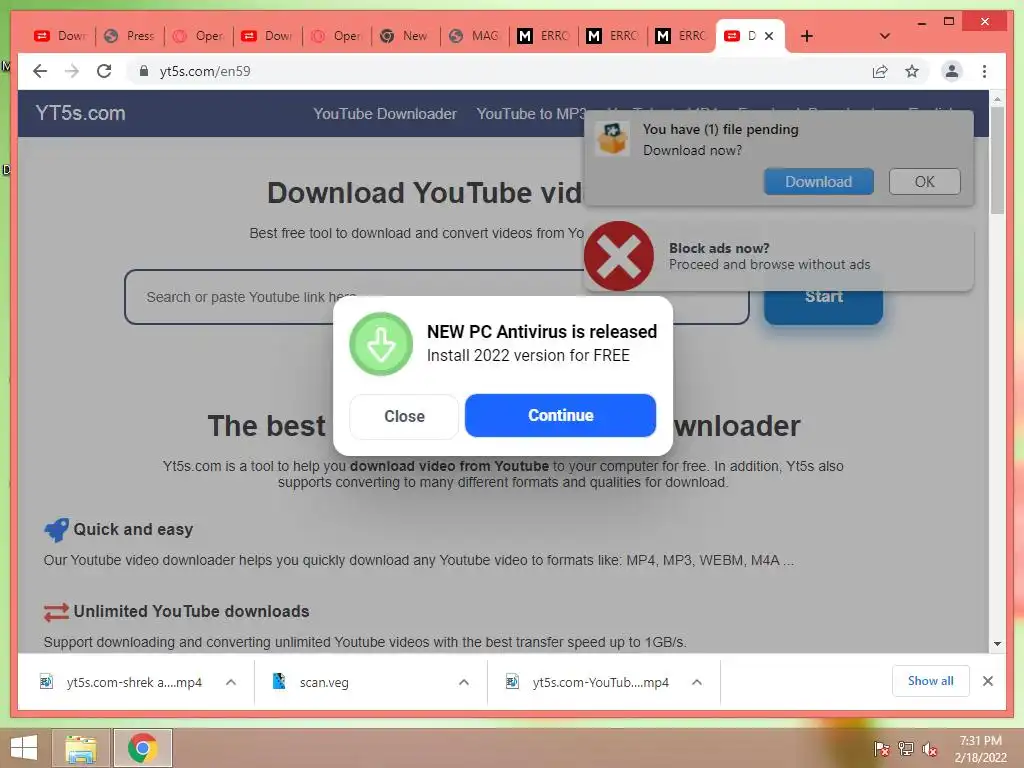
Task: Click the page vertical scrollbar thumb
Action: 997,160
